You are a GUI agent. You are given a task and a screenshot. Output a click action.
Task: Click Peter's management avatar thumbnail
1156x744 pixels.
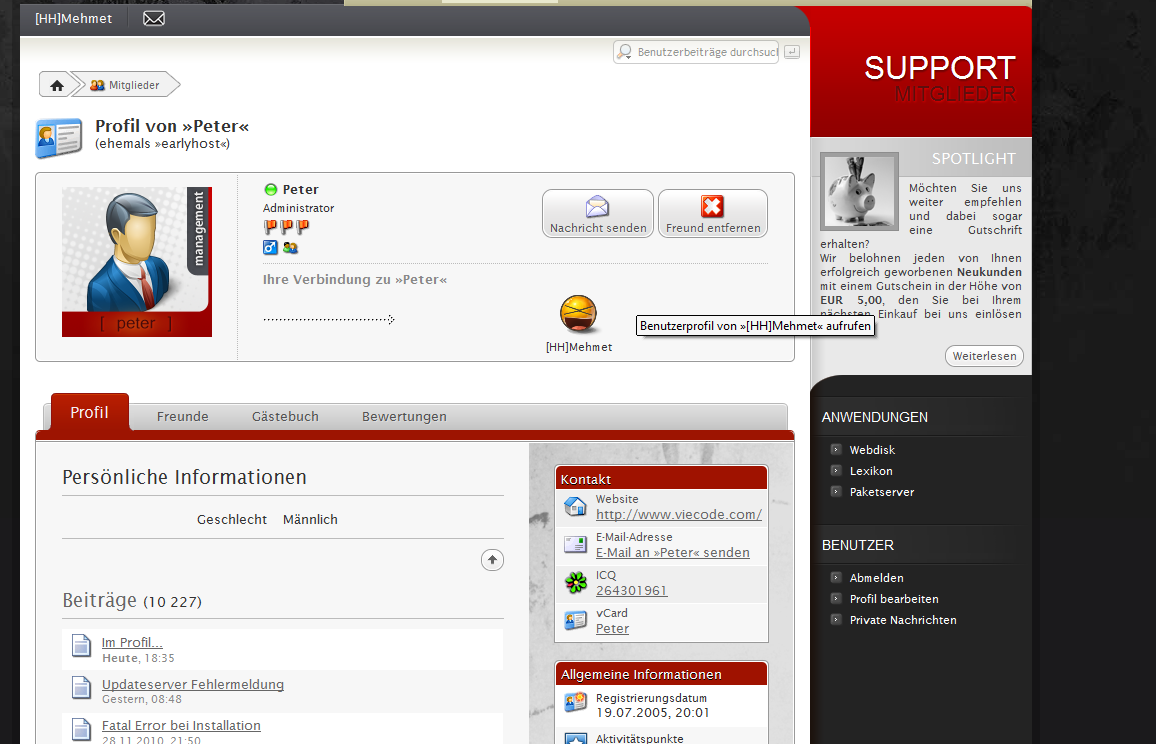pyautogui.click(x=136, y=261)
